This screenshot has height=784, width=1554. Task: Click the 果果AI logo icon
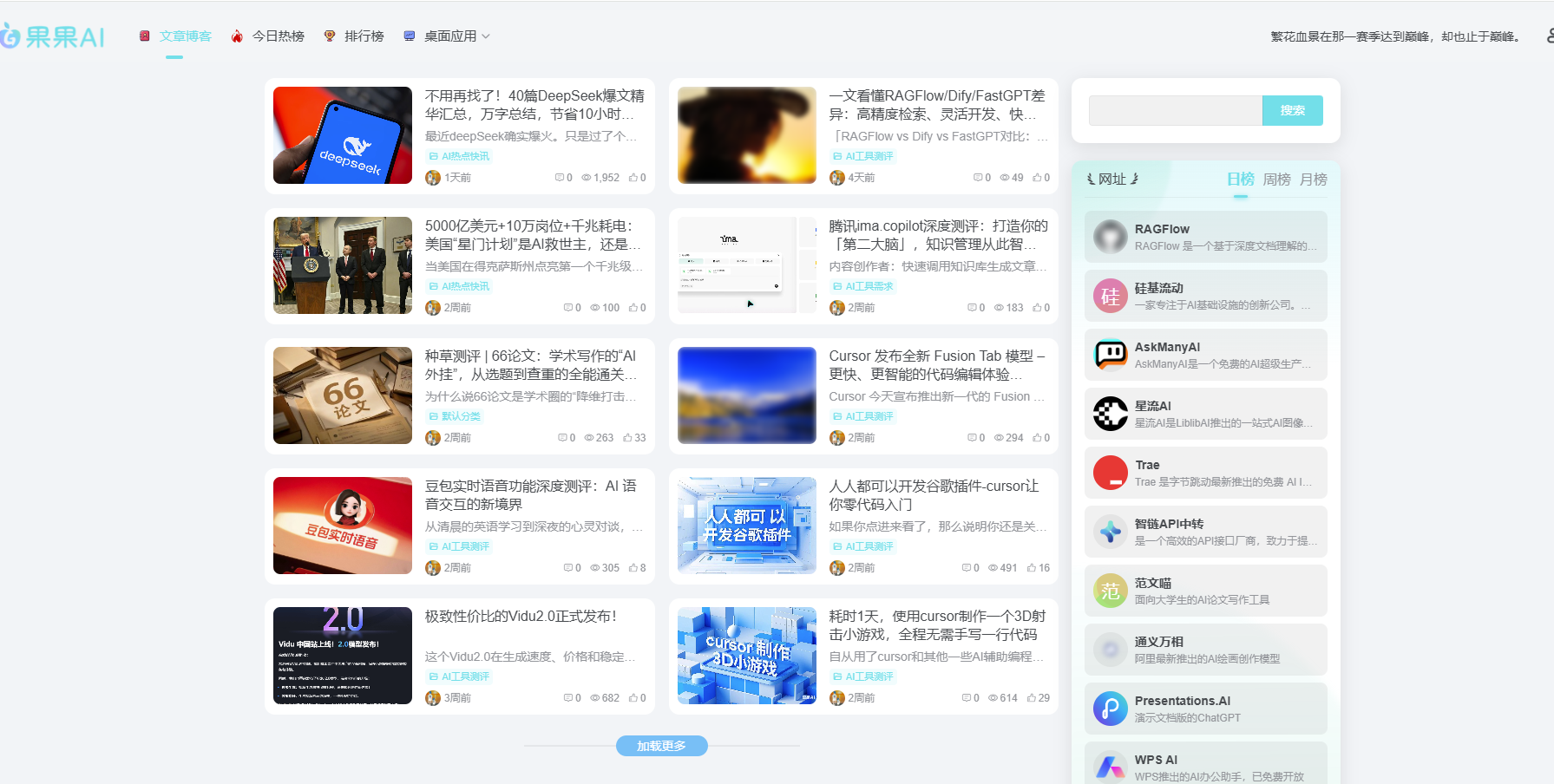[x=14, y=36]
